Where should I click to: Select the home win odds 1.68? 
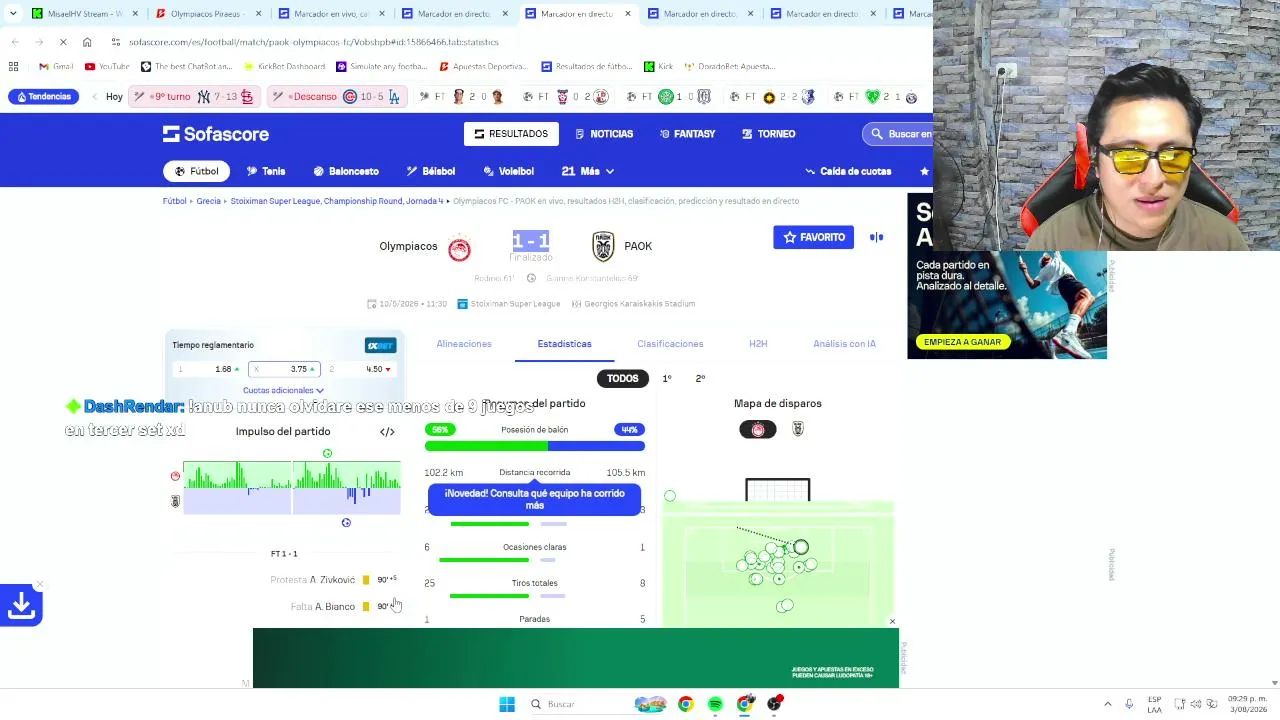[x=209, y=370]
